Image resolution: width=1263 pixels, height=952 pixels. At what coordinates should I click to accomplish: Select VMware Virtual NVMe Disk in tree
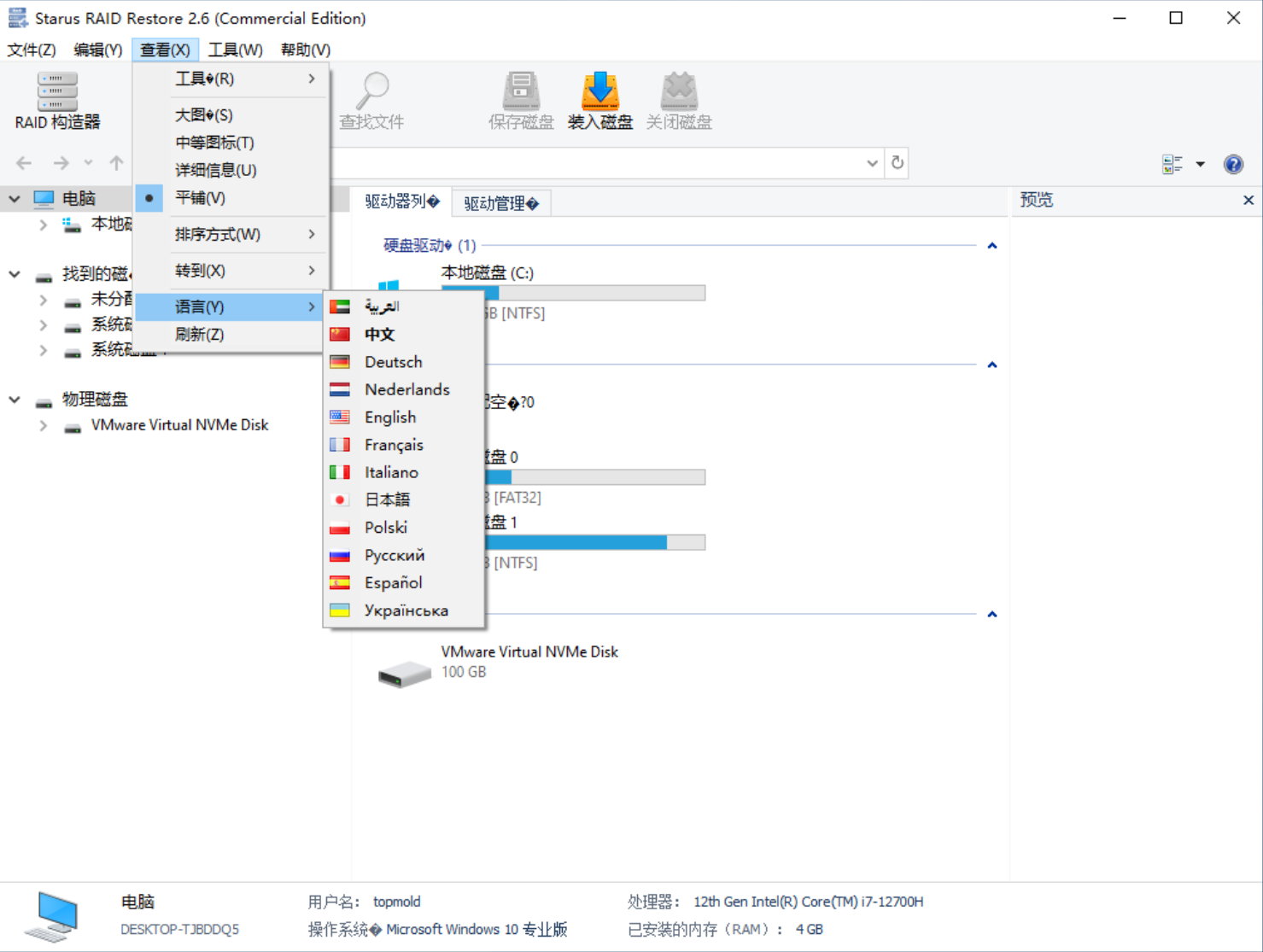pyautogui.click(x=179, y=425)
